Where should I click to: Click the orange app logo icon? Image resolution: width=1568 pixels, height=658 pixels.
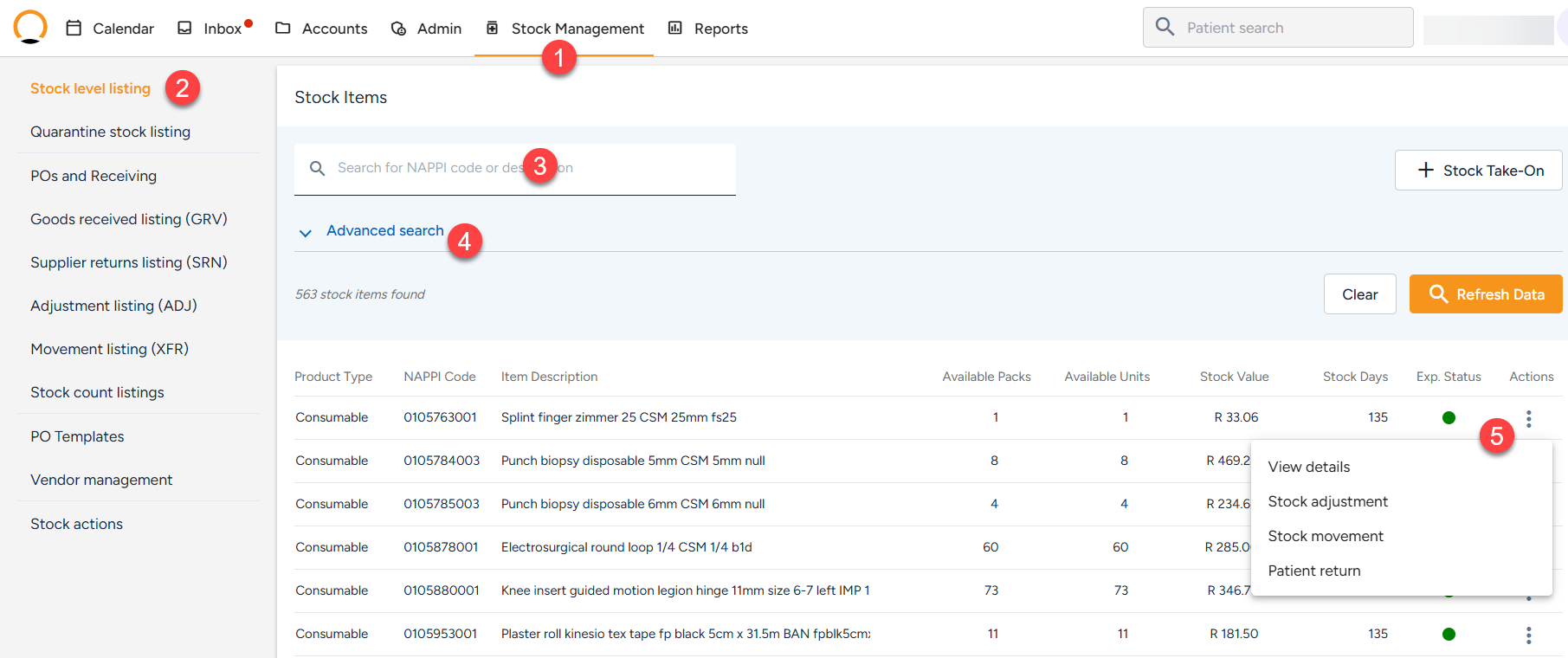click(30, 26)
